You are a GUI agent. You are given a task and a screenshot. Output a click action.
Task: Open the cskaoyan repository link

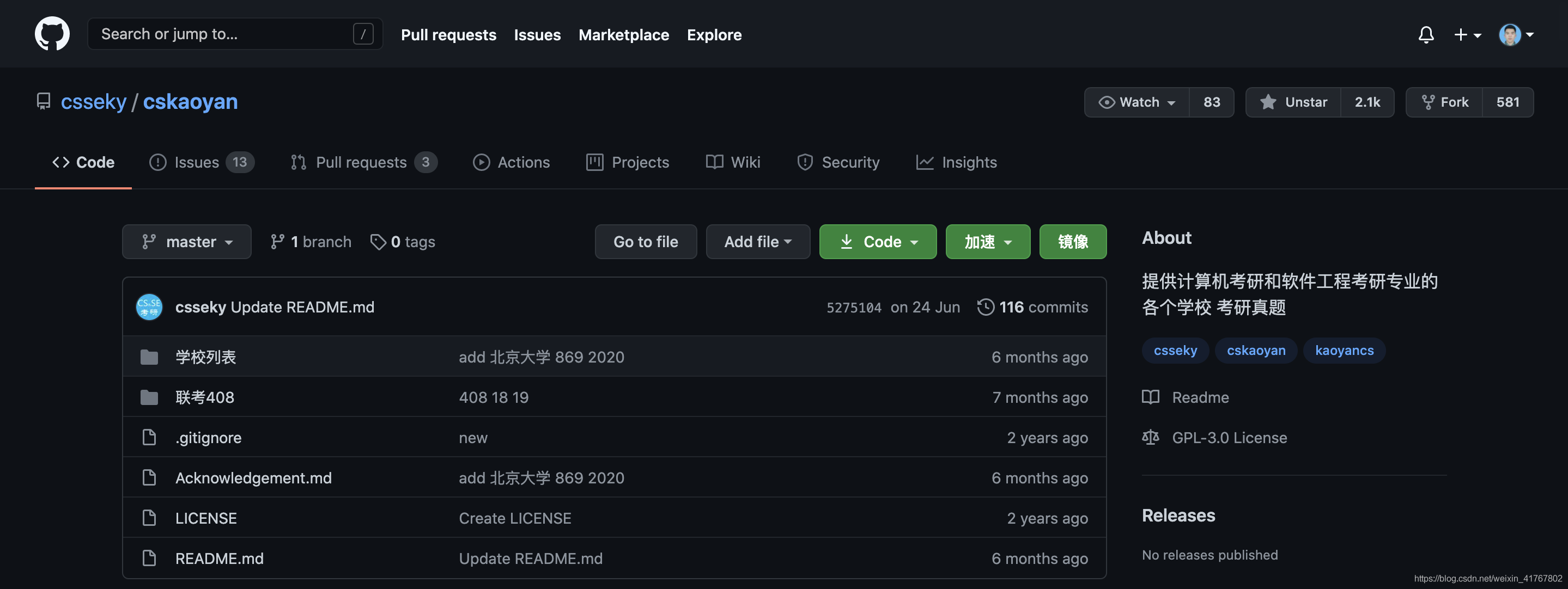pyautogui.click(x=191, y=102)
